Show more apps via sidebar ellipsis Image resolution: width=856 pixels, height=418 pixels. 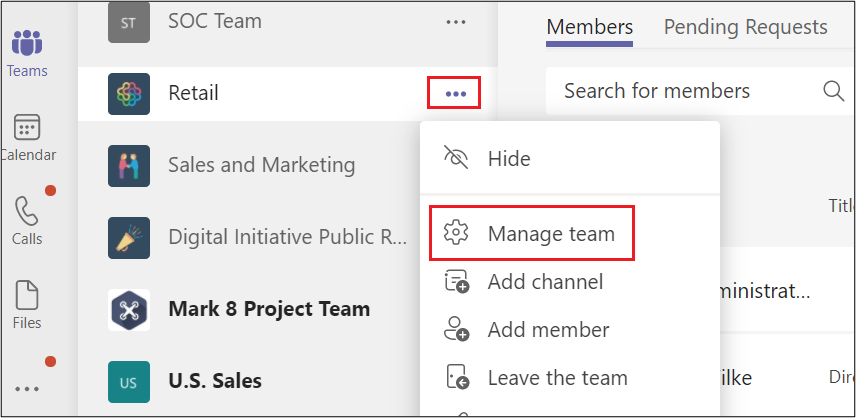27,389
